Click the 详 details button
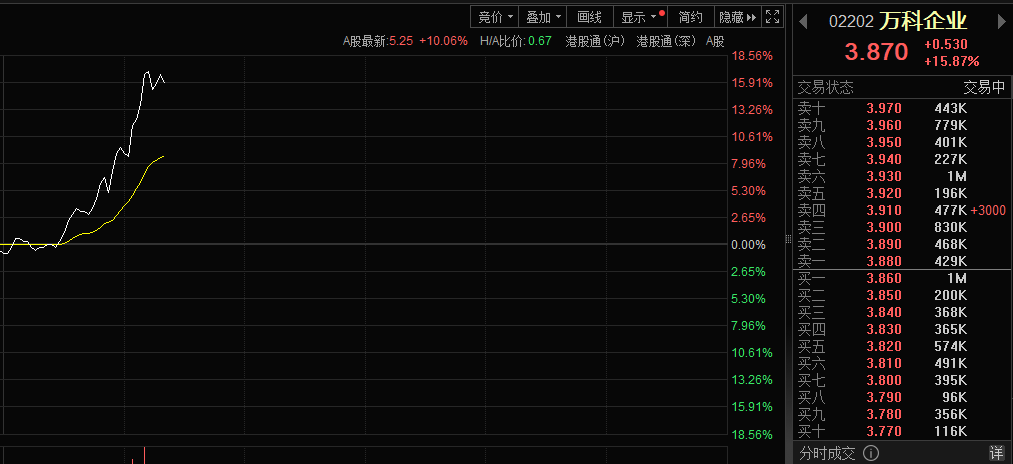 (x=996, y=453)
